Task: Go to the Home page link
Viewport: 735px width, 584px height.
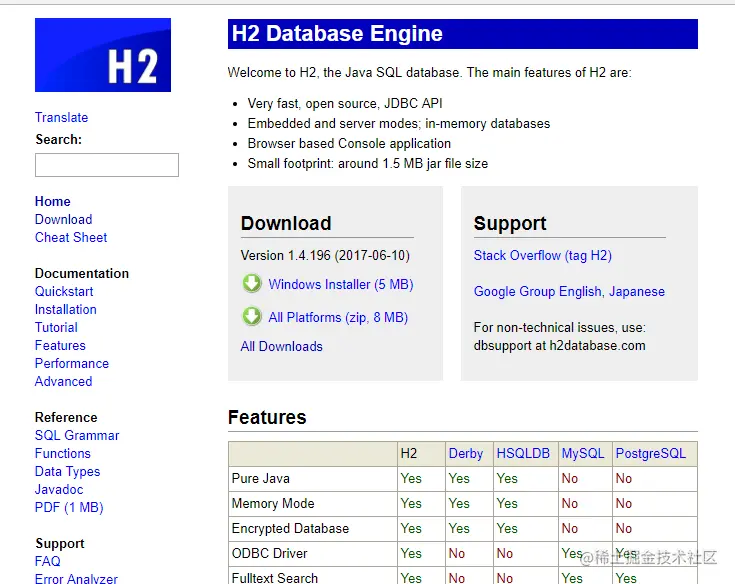Action: [52, 201]
